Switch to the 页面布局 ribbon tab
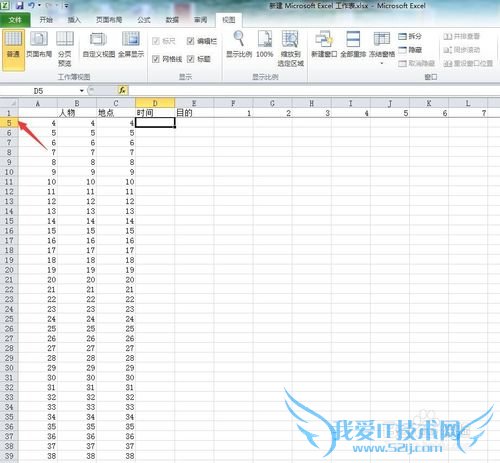Screen dimensions: 500x463 point(109,20)
